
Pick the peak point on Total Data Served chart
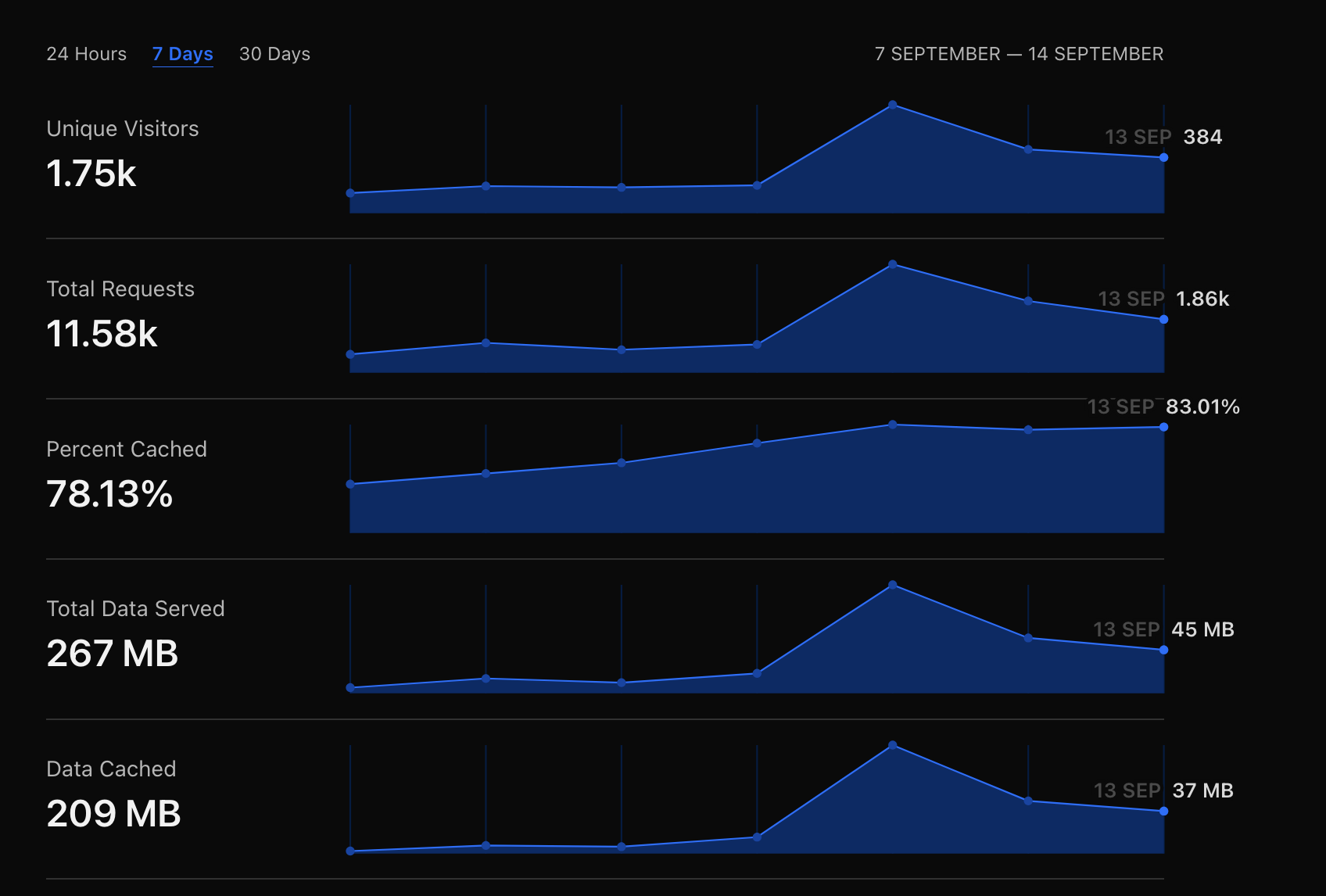click(x=892, y=585)
